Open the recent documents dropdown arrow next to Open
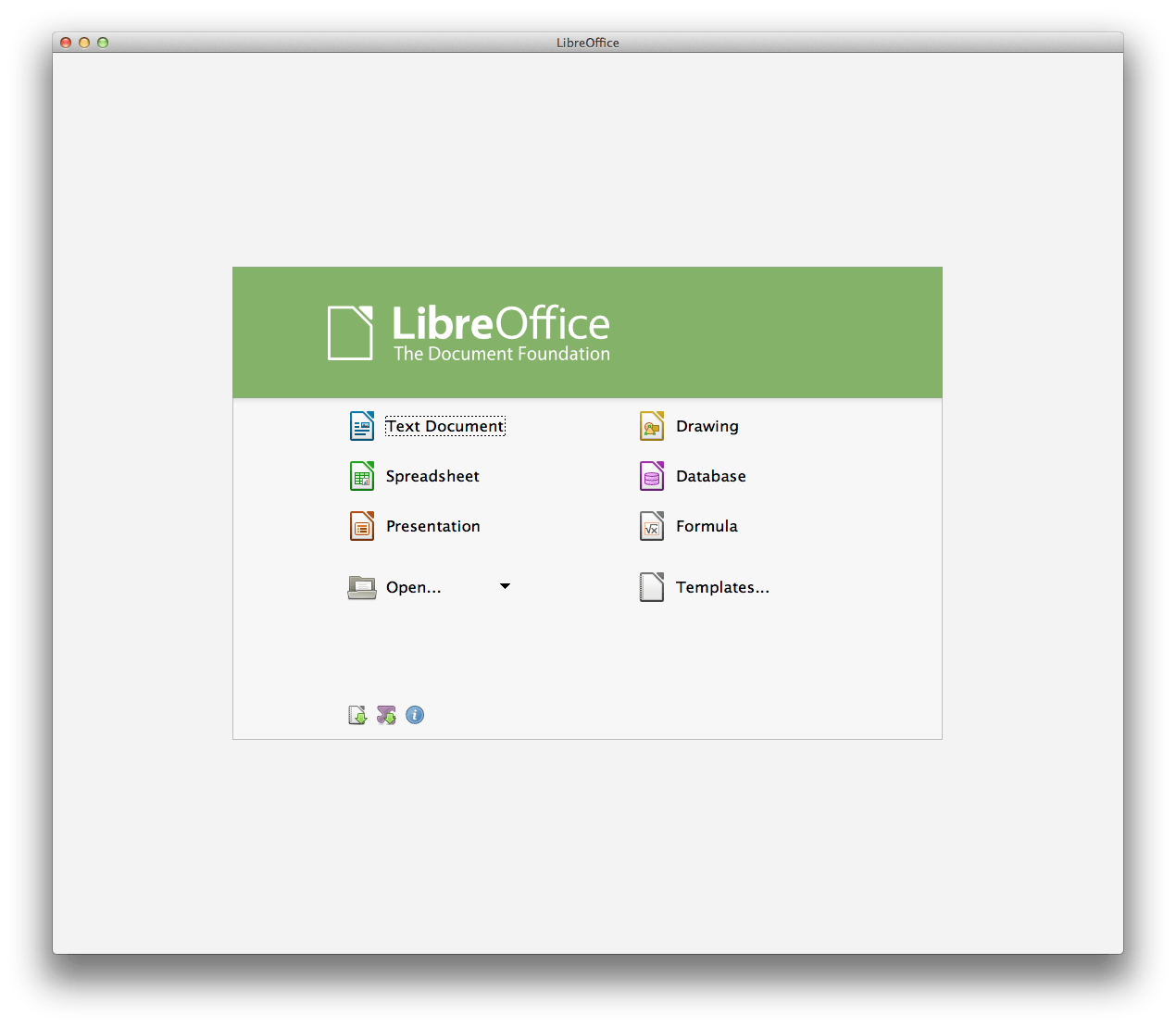Viewport: 1176px width, 1027px height. click(x=505, y=586)
